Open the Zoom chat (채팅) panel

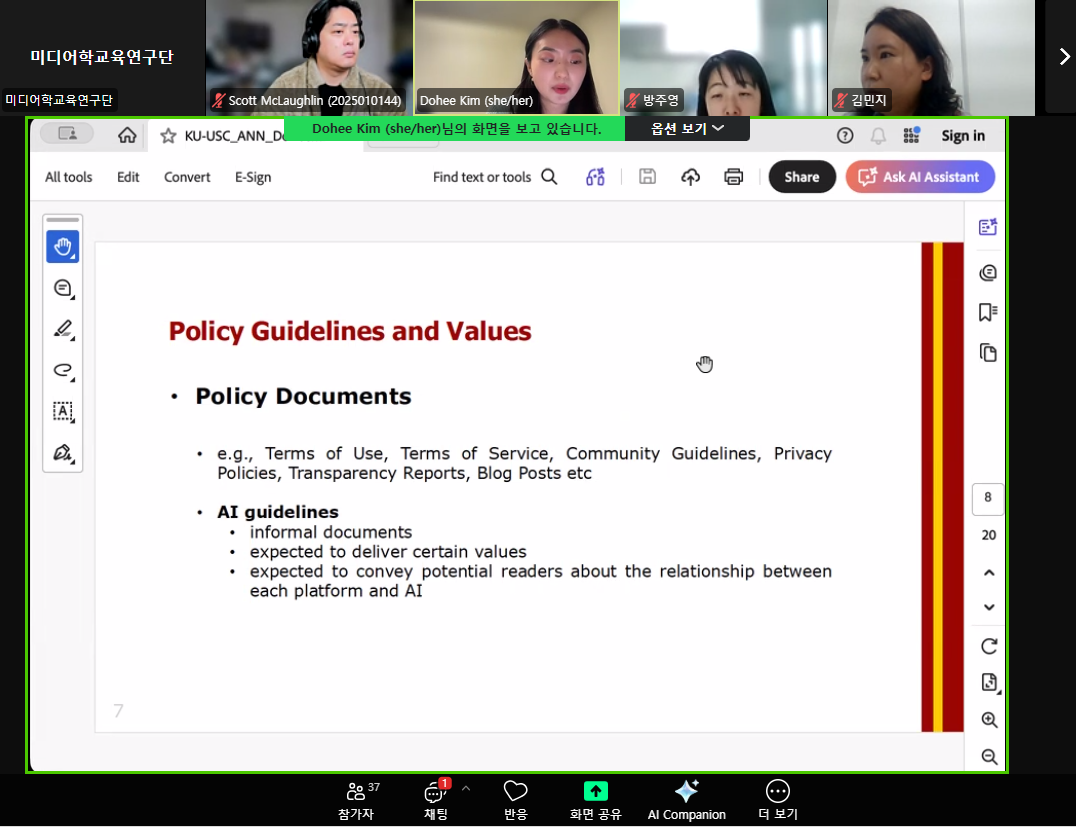pyautogui.click(x=436, y=799)
